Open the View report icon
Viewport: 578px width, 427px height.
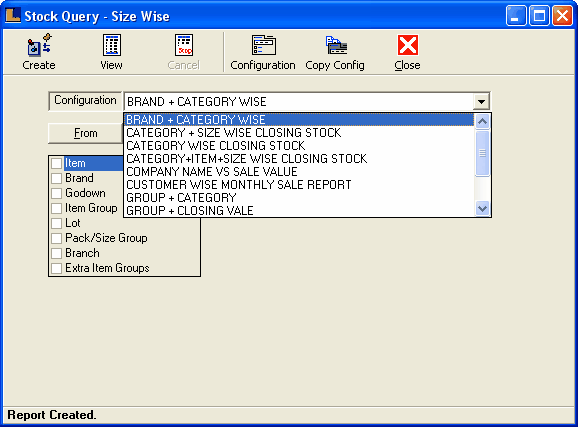pyautogui.click(x=111, y=45)
